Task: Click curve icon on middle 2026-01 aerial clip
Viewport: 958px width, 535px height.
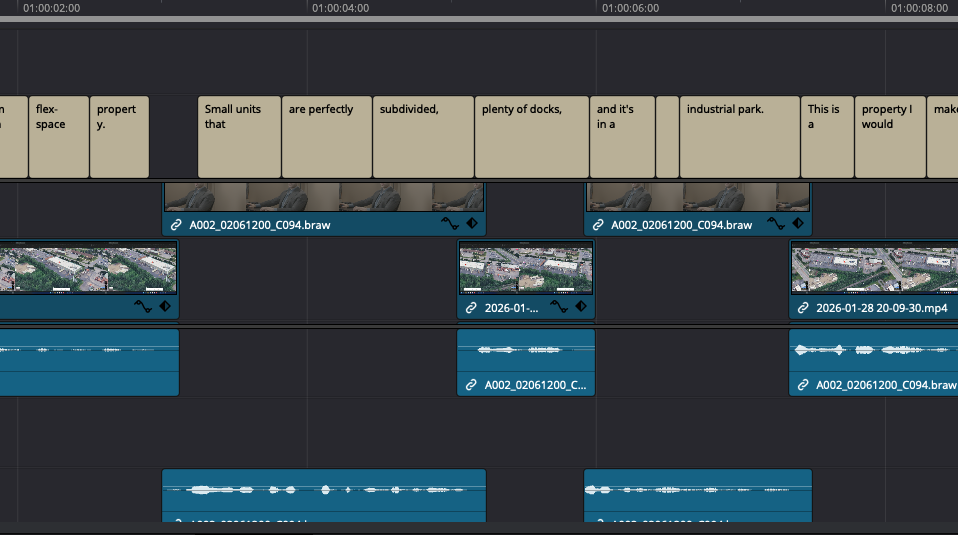Action: click(559, 307)
